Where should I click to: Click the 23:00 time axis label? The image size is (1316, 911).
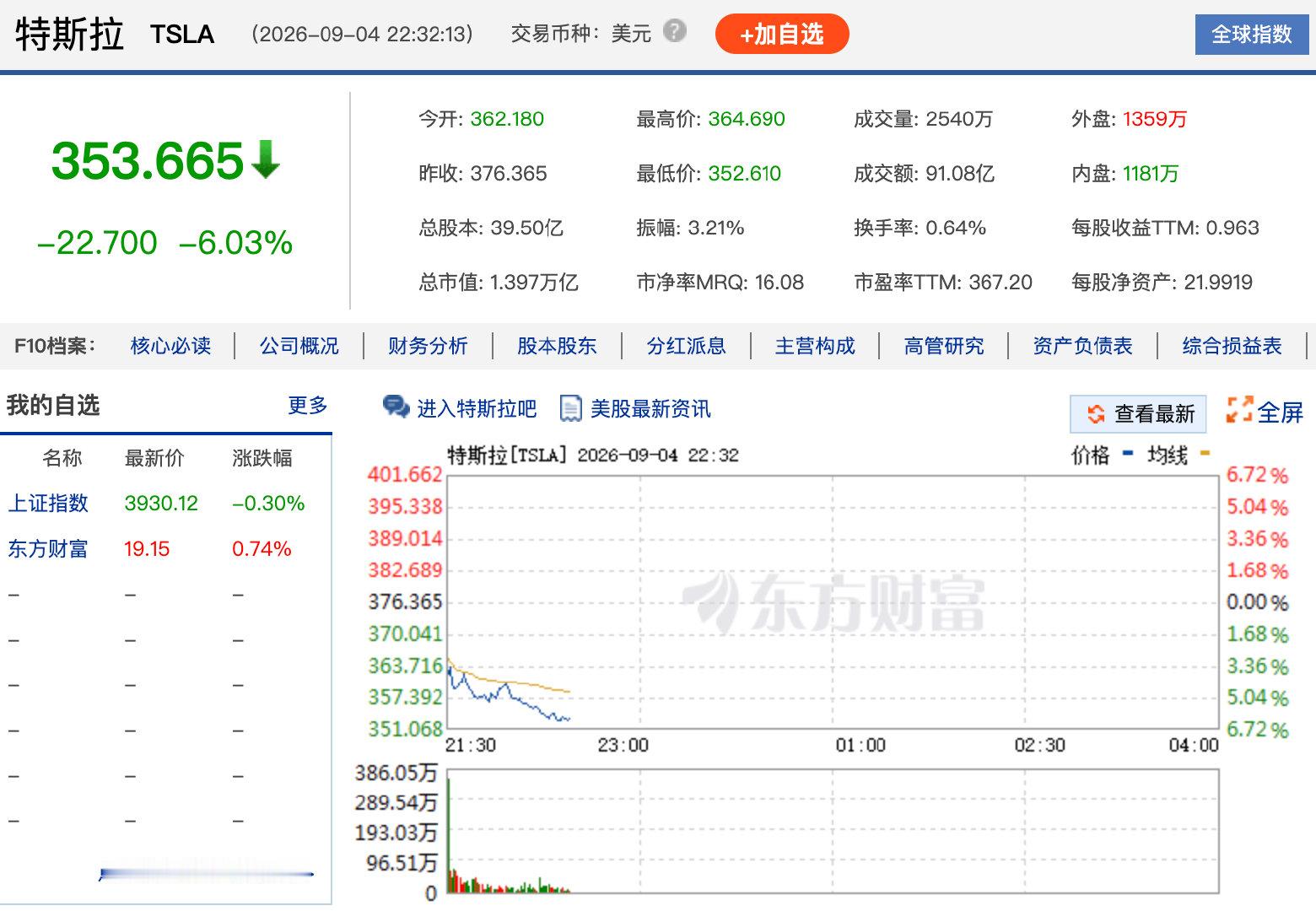pos(623,746)
